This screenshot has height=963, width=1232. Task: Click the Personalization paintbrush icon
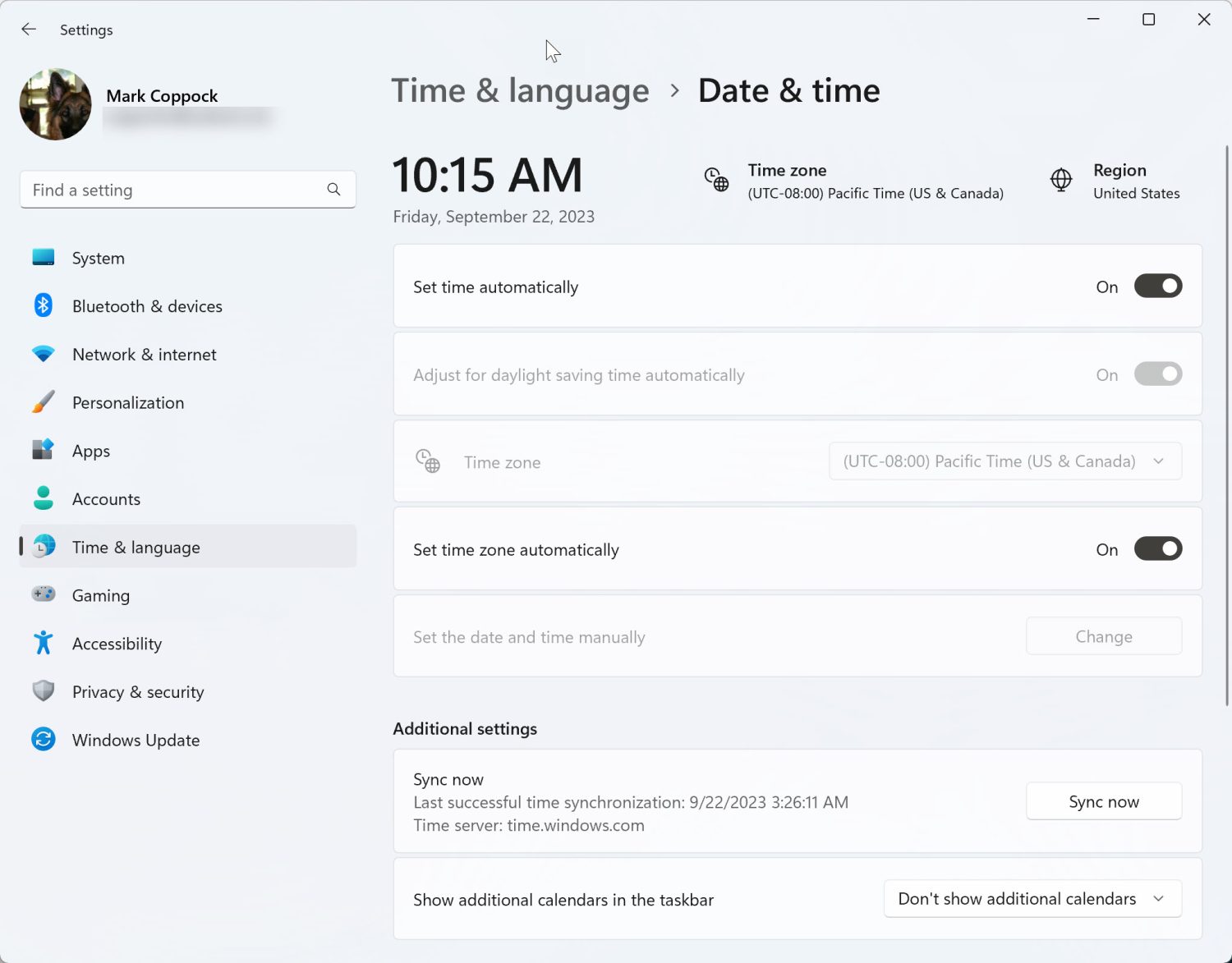click(44, 402)
